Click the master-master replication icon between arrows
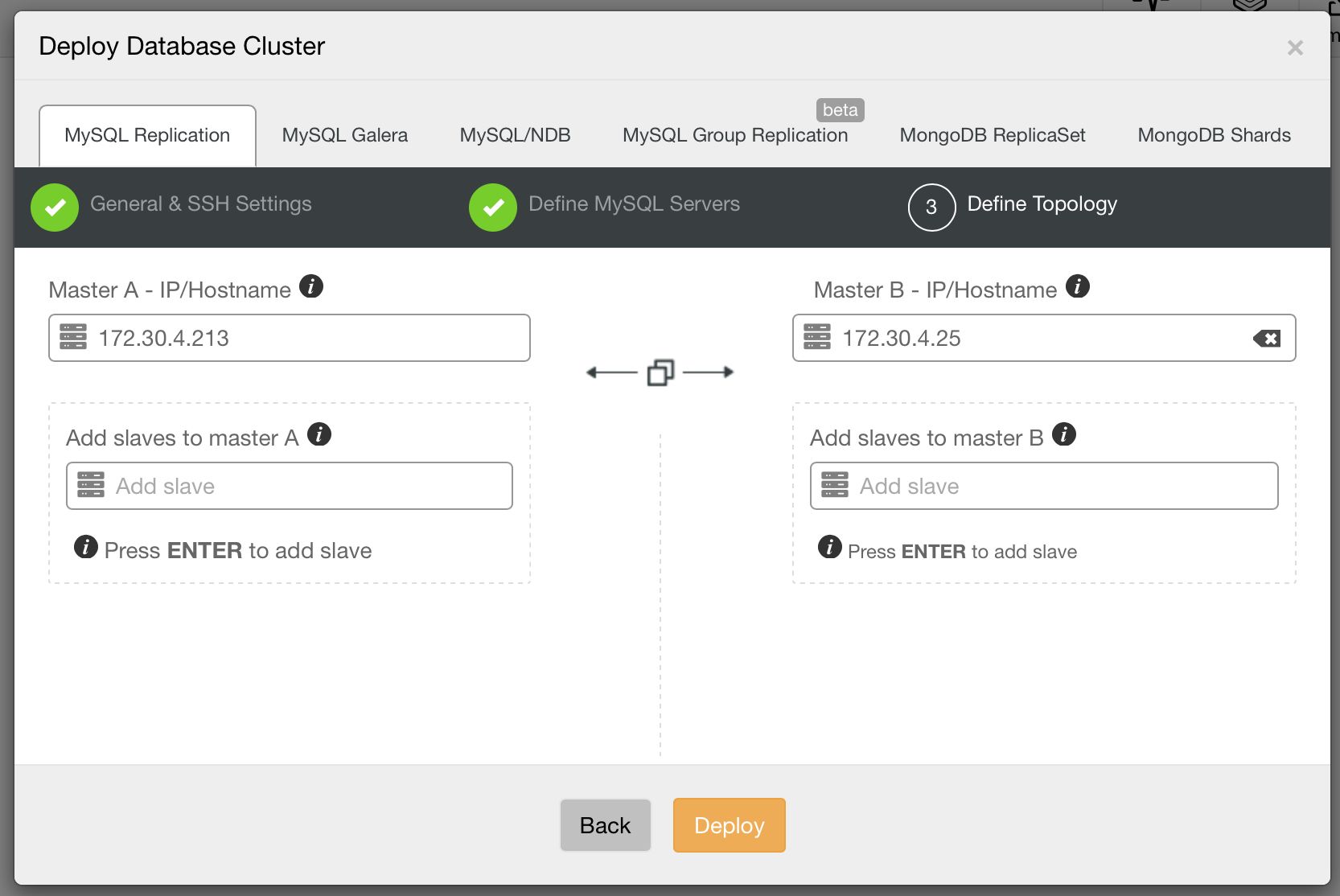Image resolution: width=1340 pixels, height=896 pixels. pyautogui.click(x=660, y=372)
